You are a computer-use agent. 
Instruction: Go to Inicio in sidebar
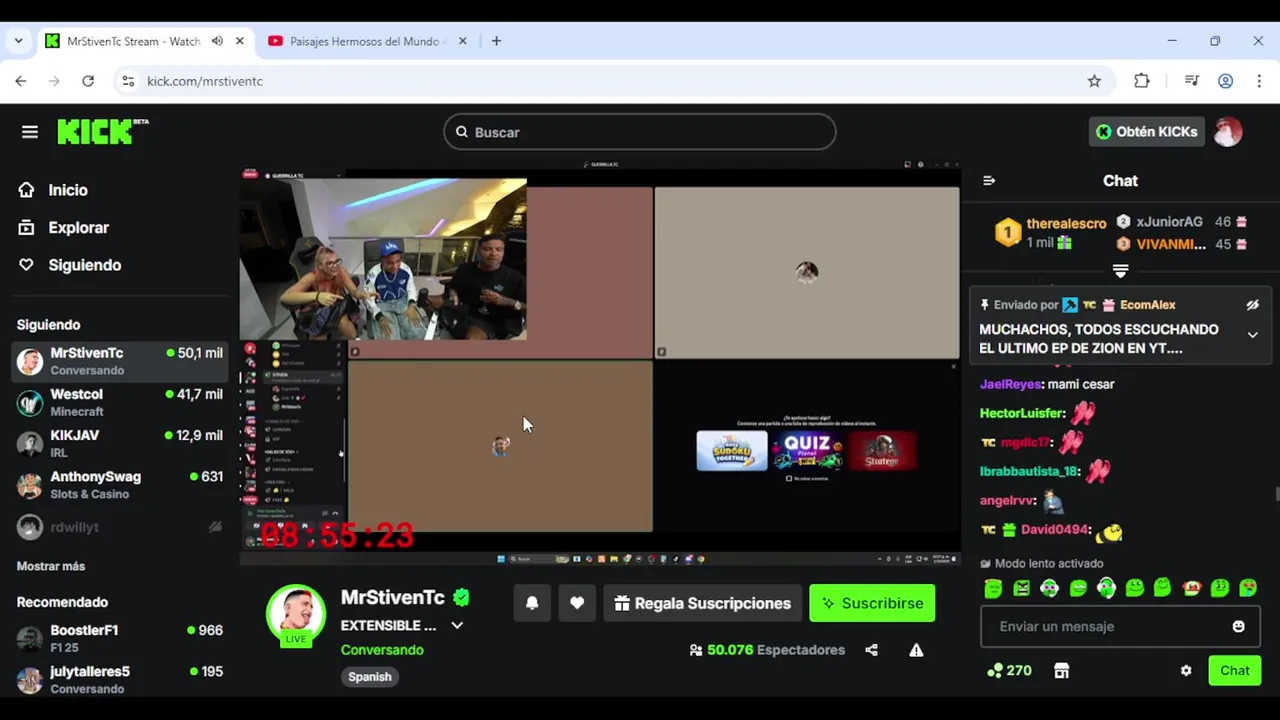(53, 190)
